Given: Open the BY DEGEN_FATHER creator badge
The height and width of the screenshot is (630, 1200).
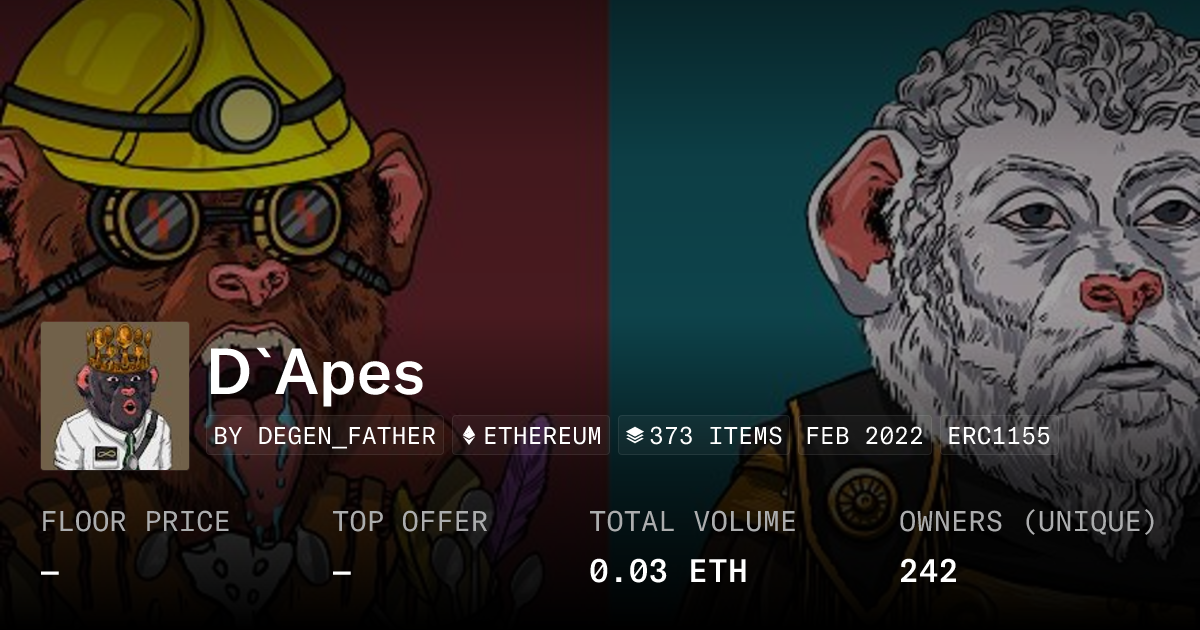Looking at the screenshot, I should click(x=325, y=436).
